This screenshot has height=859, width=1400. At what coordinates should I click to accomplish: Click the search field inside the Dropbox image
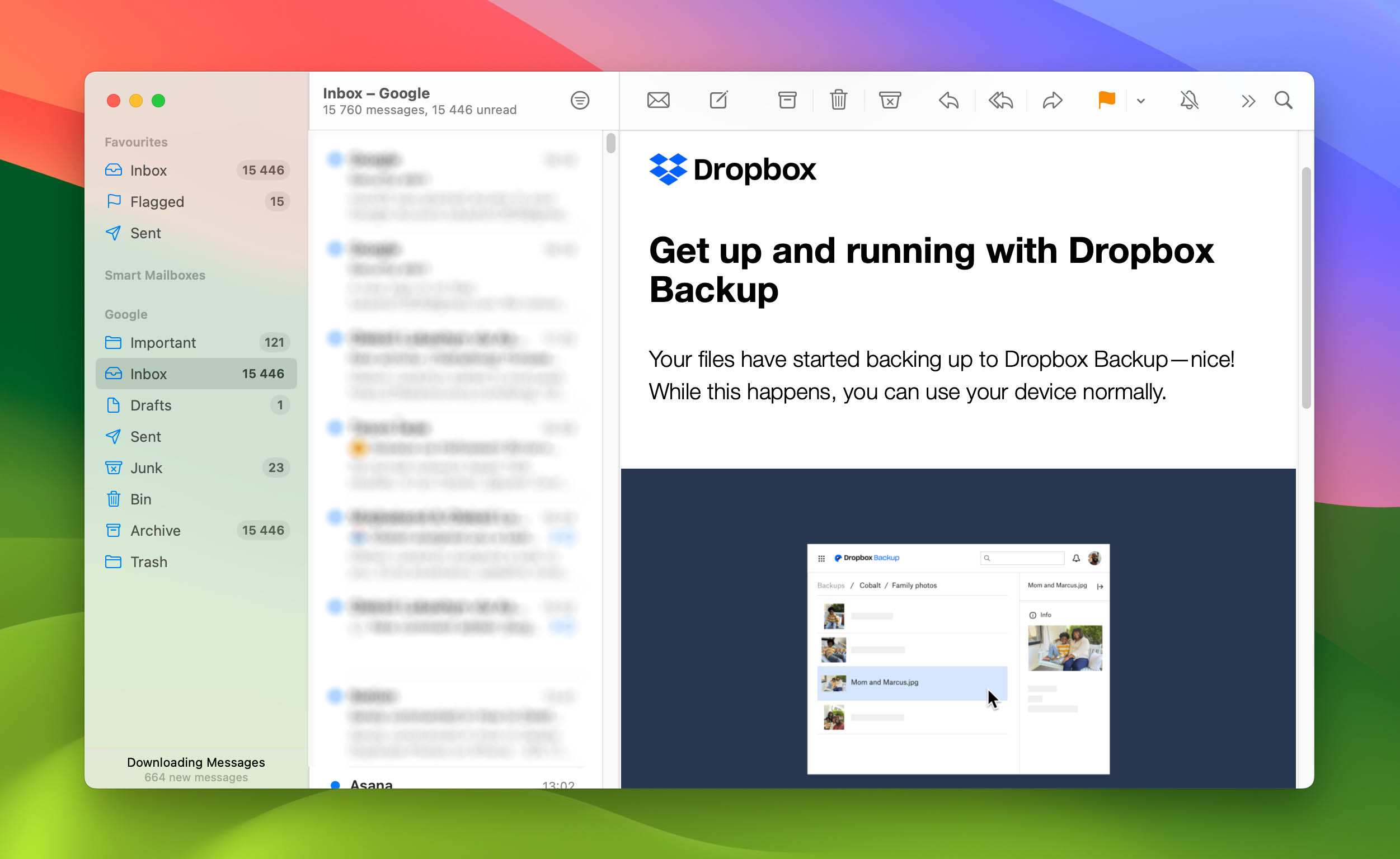tap(1022, 558)
